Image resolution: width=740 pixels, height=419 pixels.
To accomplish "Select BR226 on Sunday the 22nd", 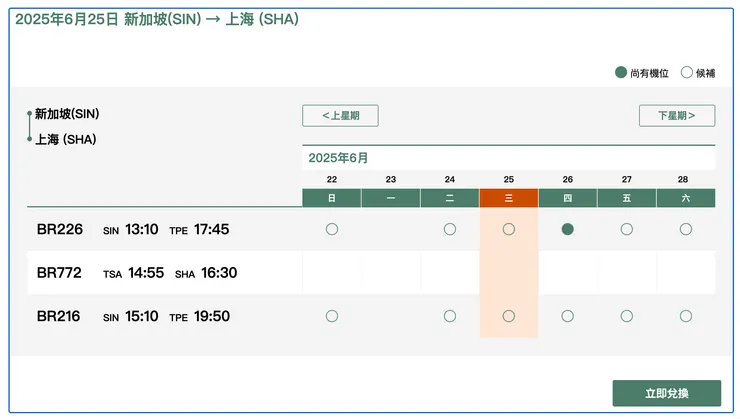I will coord(332,229).
